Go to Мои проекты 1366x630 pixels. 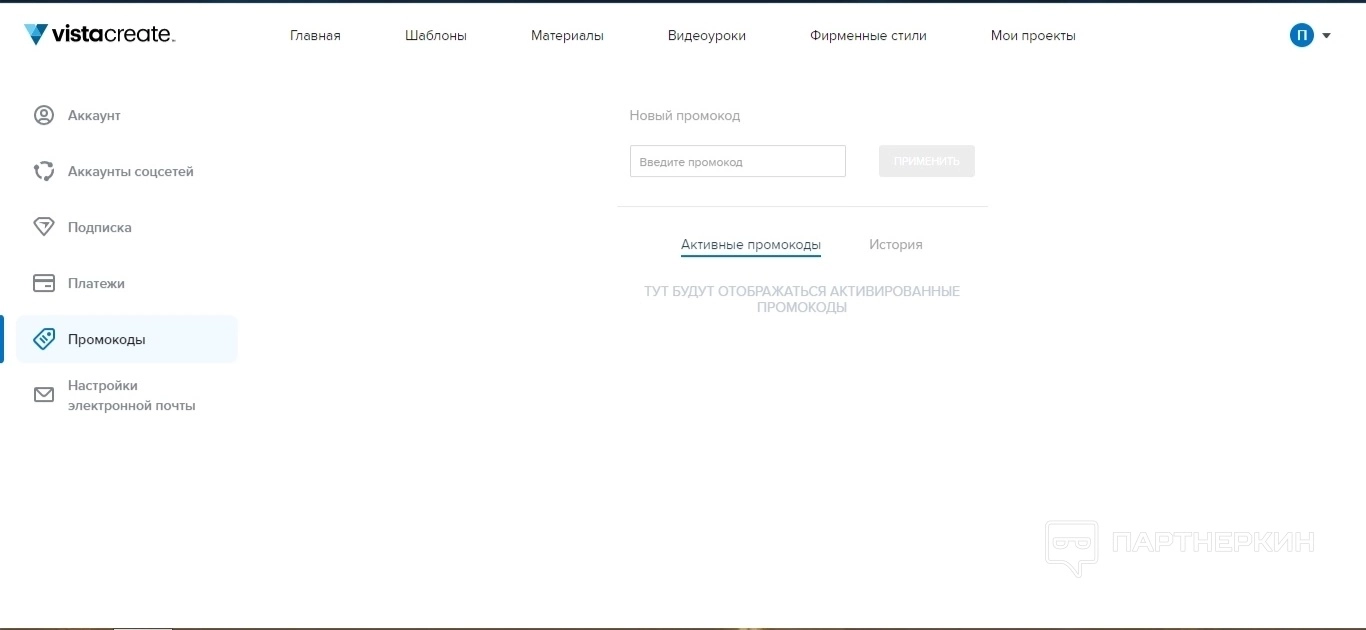[1033, 35]
